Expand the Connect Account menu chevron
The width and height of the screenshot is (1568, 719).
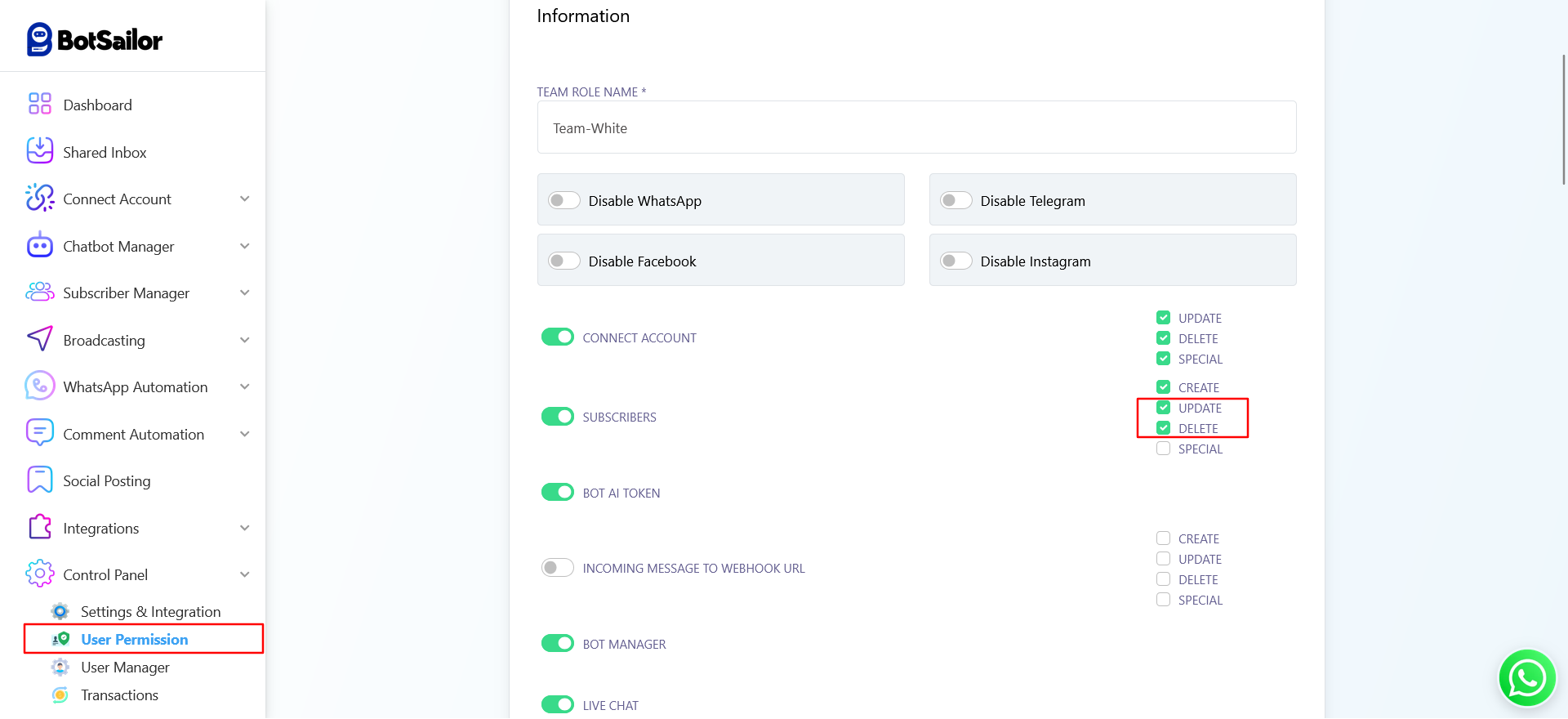(244, 199)
